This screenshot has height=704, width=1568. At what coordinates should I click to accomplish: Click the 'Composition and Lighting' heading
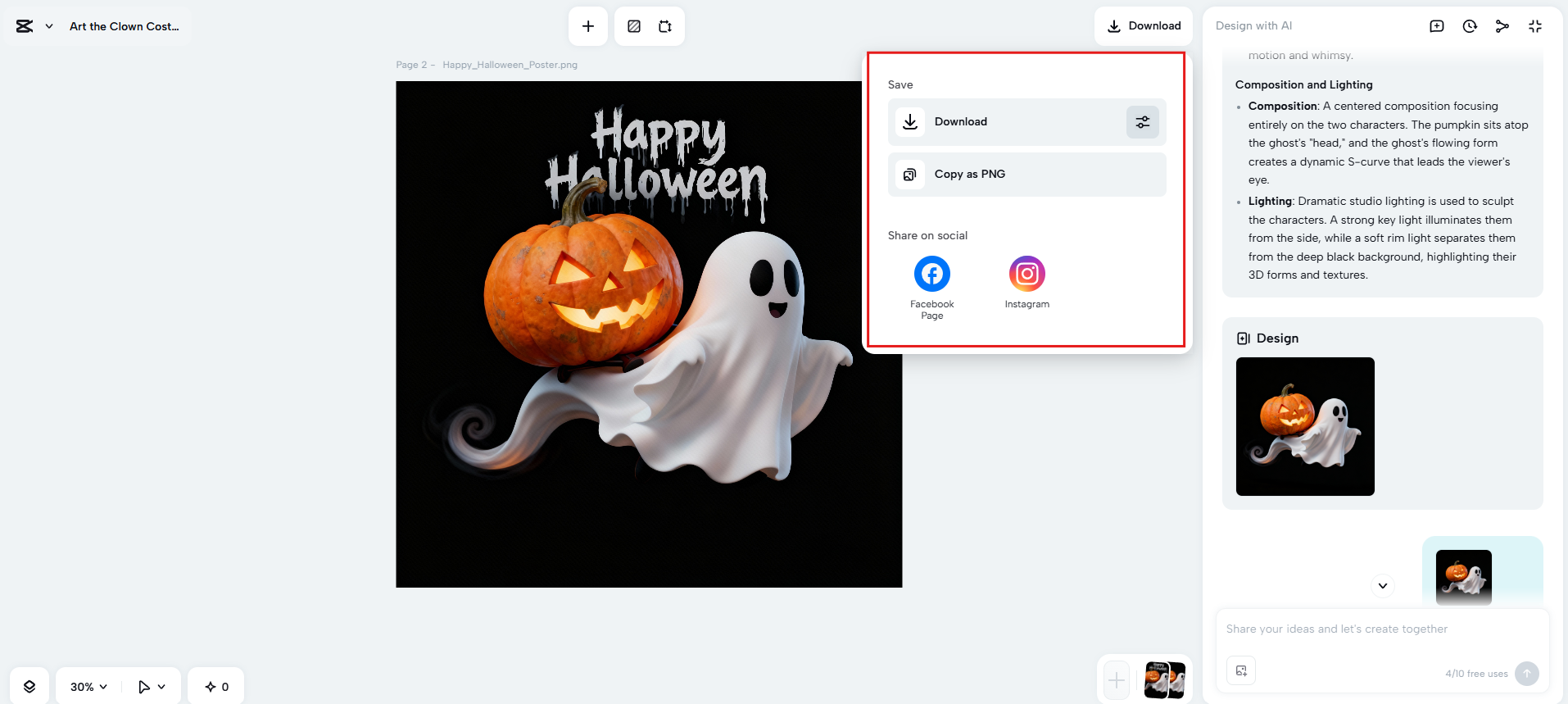pyautogui.click(x=1303, y=84)
